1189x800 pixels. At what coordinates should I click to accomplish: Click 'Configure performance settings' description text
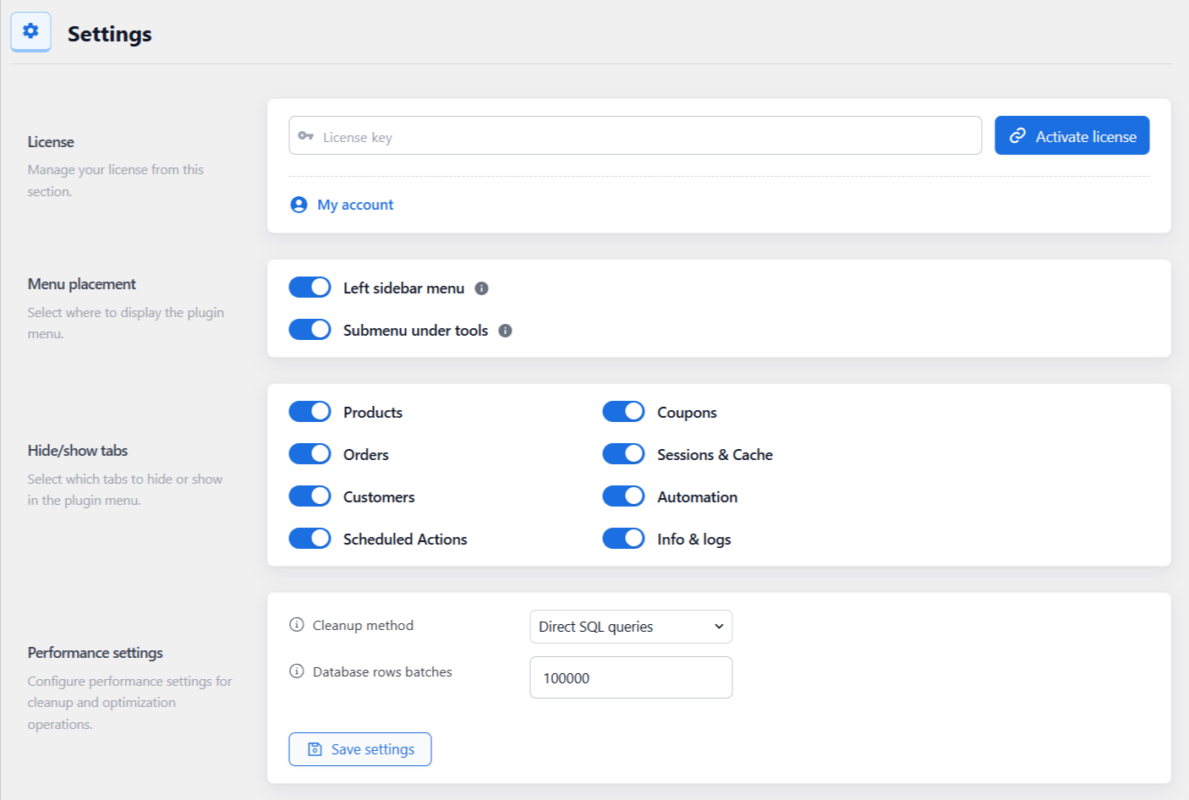tap(130, 702)
